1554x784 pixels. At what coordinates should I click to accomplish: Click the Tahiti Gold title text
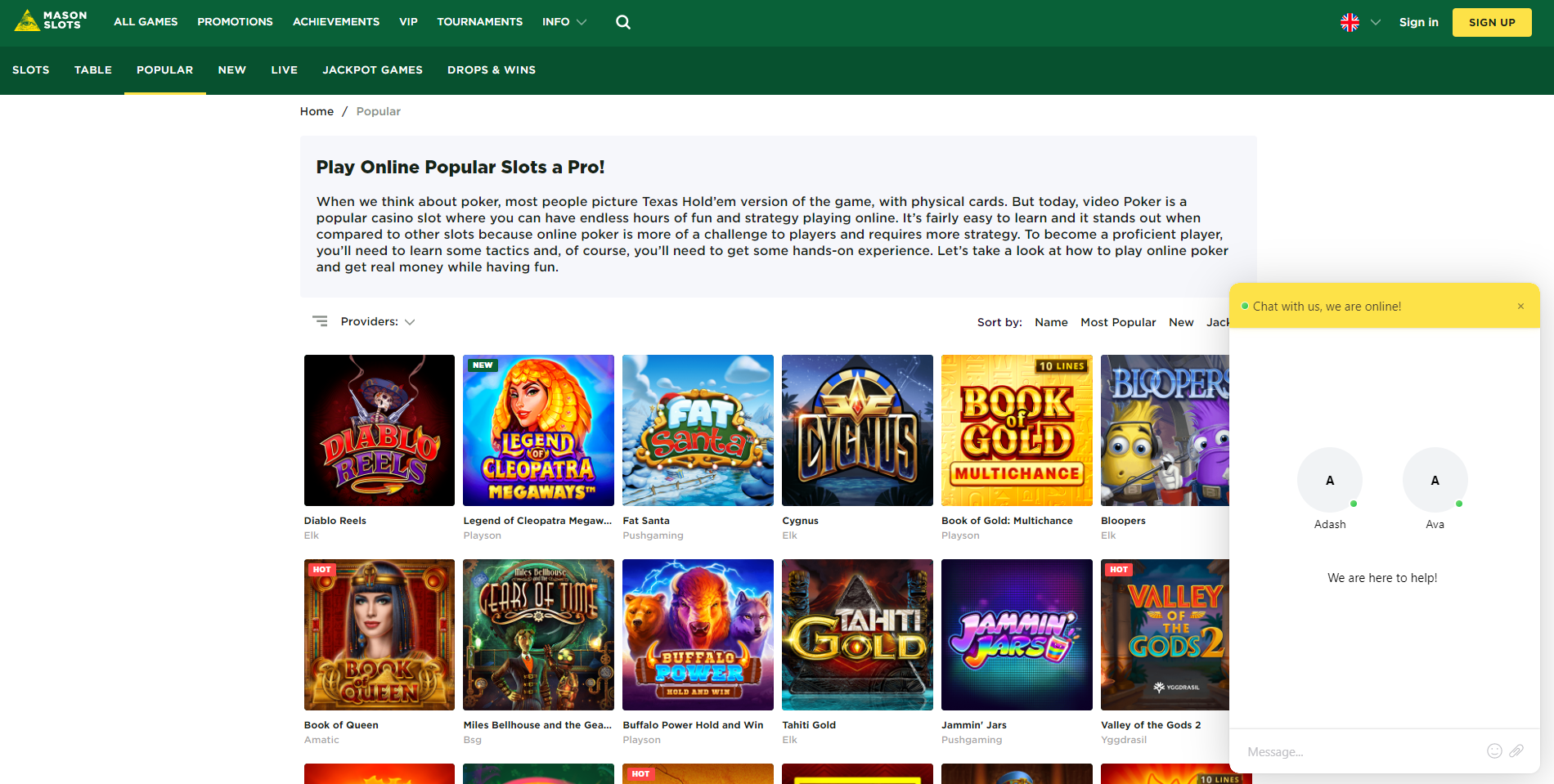[809, 725]
